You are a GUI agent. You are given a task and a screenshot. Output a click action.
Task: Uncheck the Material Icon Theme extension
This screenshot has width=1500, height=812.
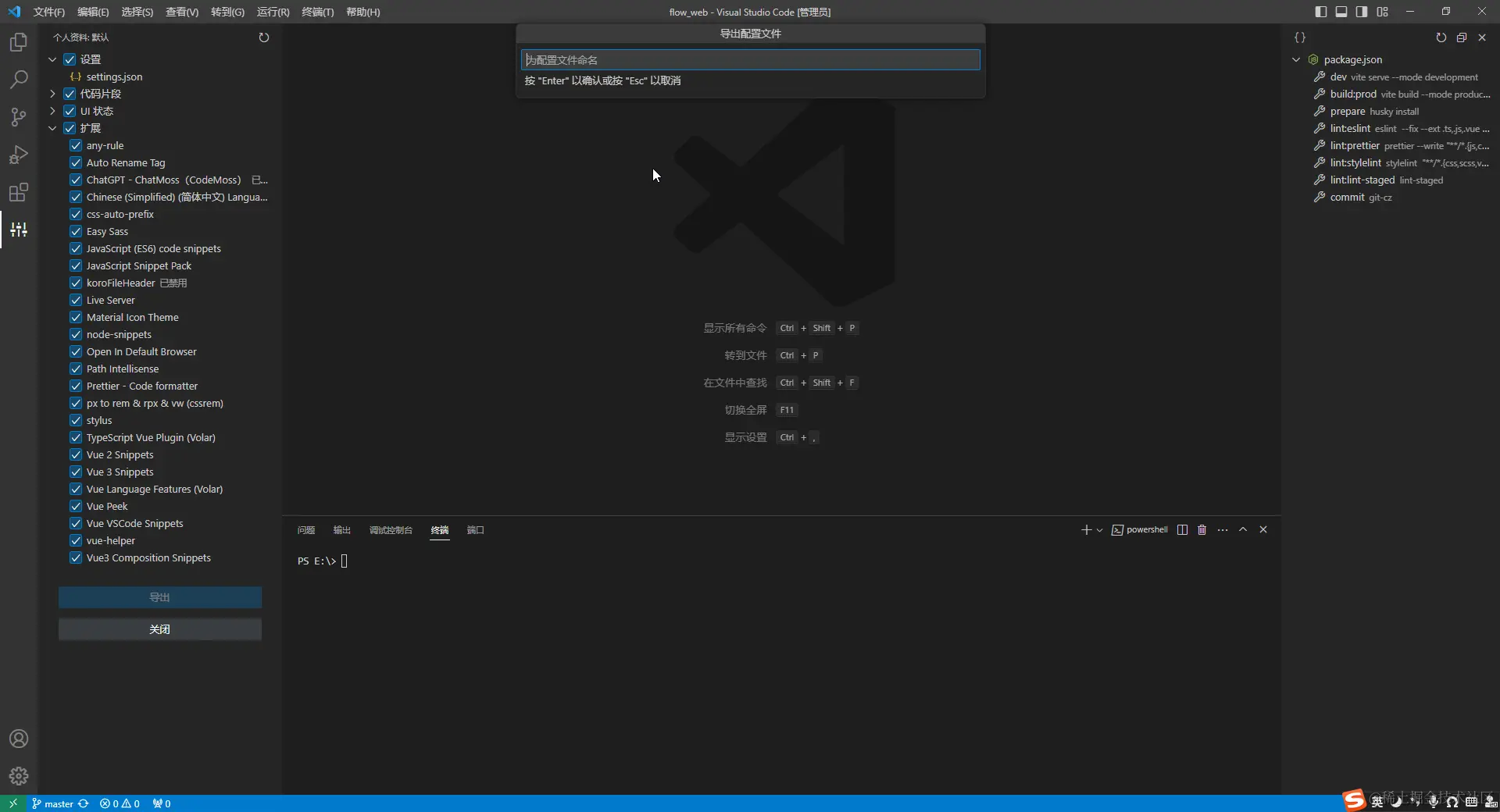[76, 317]
